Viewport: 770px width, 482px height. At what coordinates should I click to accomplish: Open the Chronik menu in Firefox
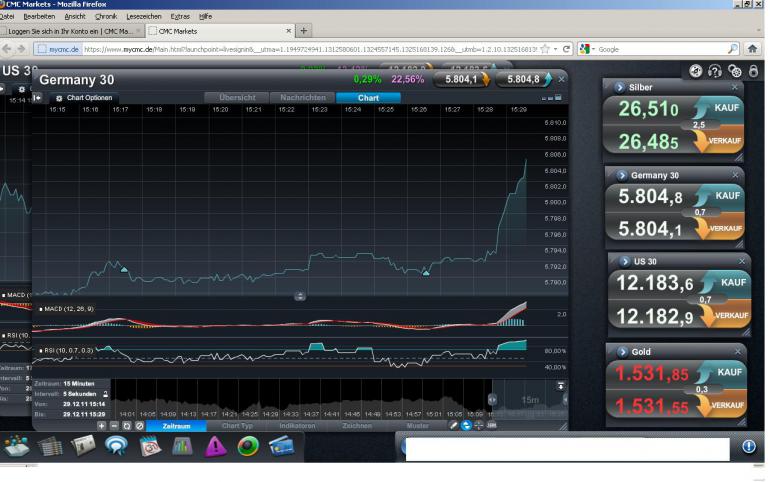(x=106, y=16)
